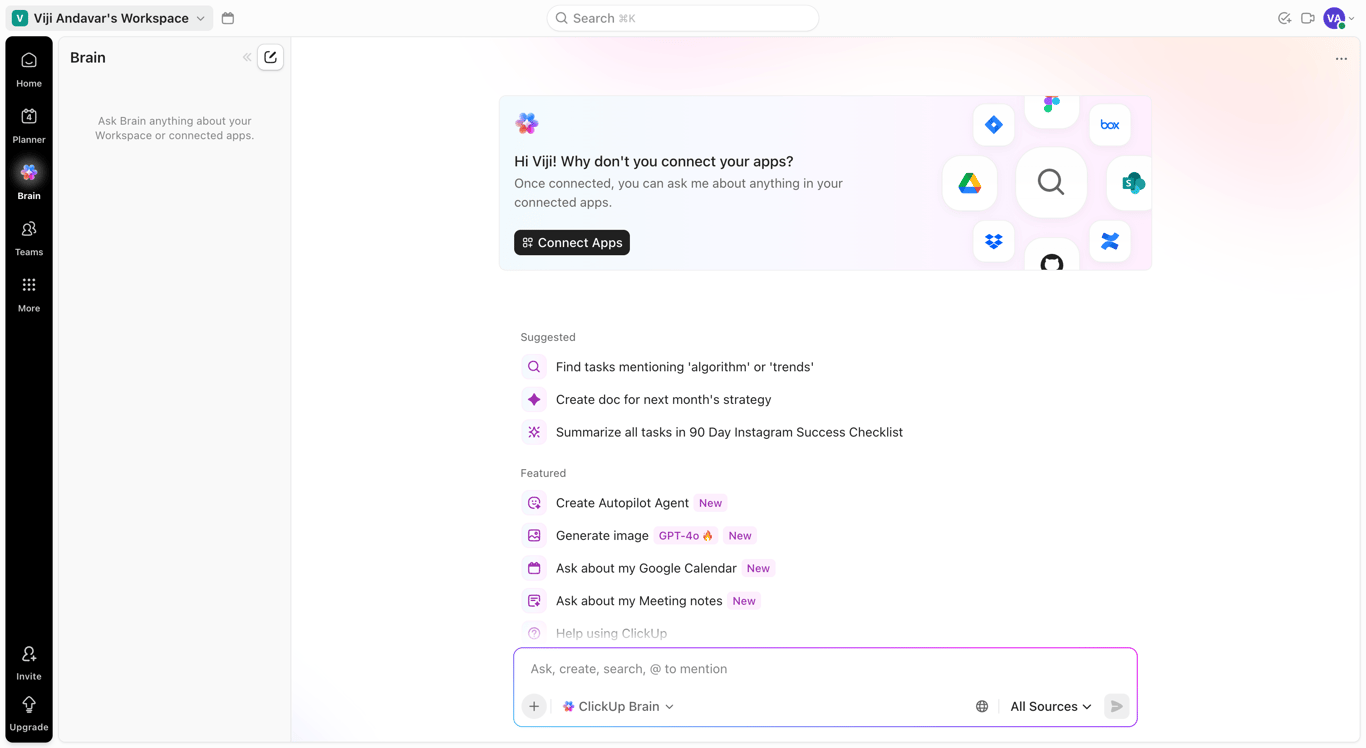Open the Planner from the sidebar
The height and width of the screenshot is (748, 1366).
28,124
